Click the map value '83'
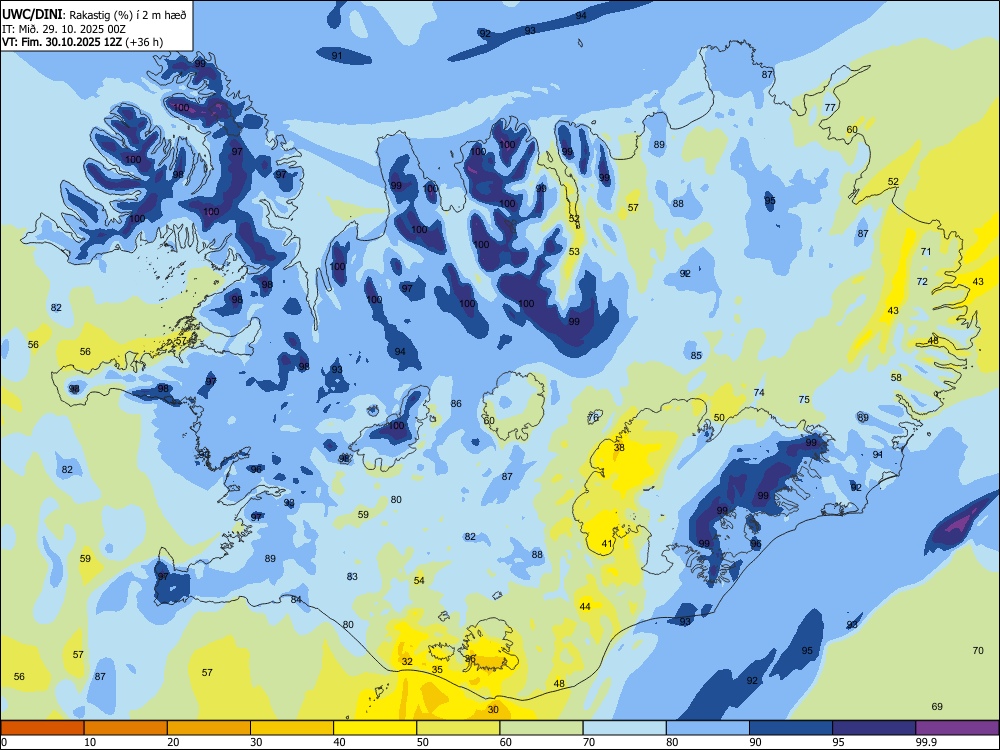1000x750 pixels. 352,577
